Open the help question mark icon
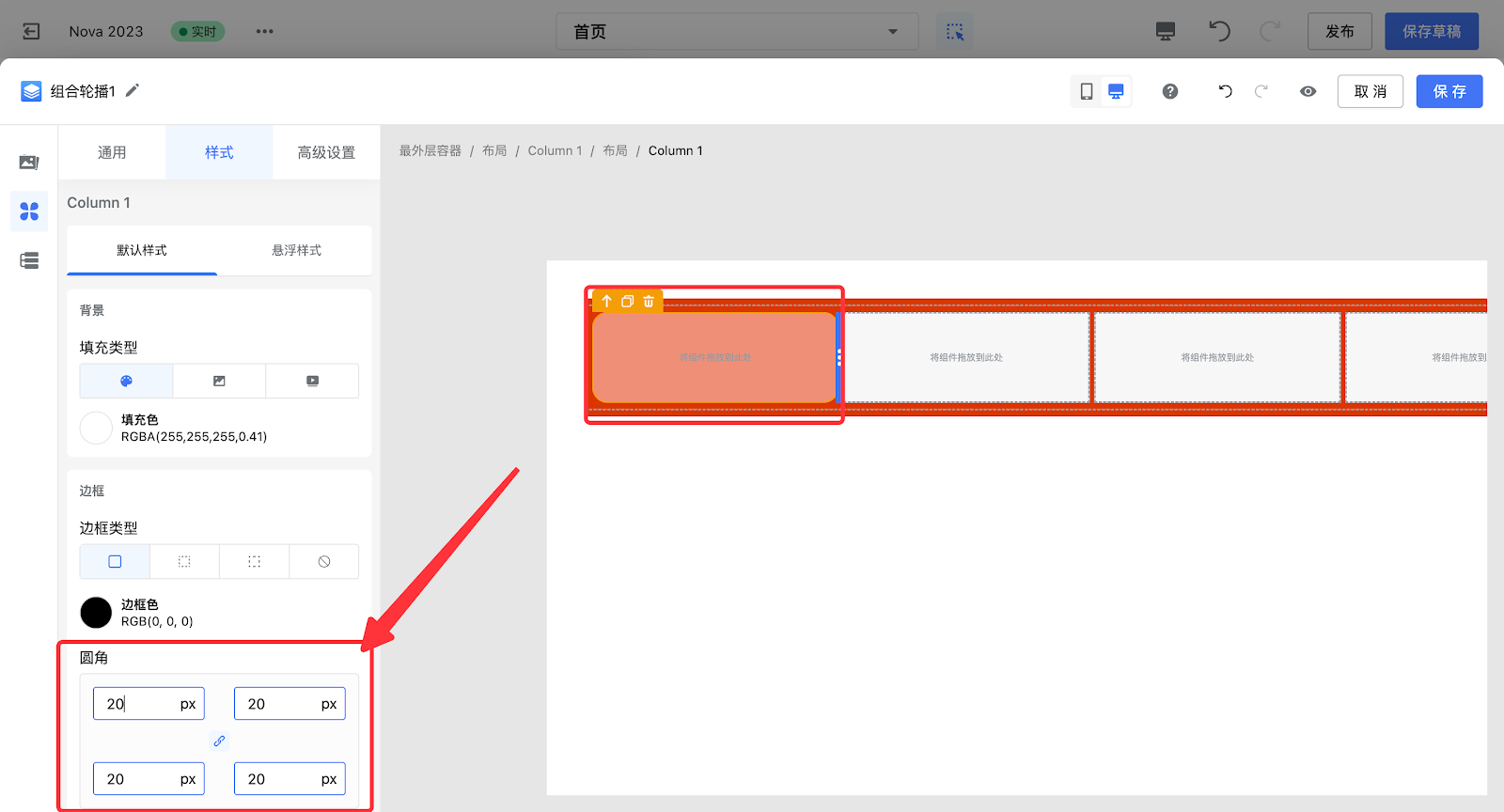This screenshot has height=812, width=1504. click(x=1170, y=91)
